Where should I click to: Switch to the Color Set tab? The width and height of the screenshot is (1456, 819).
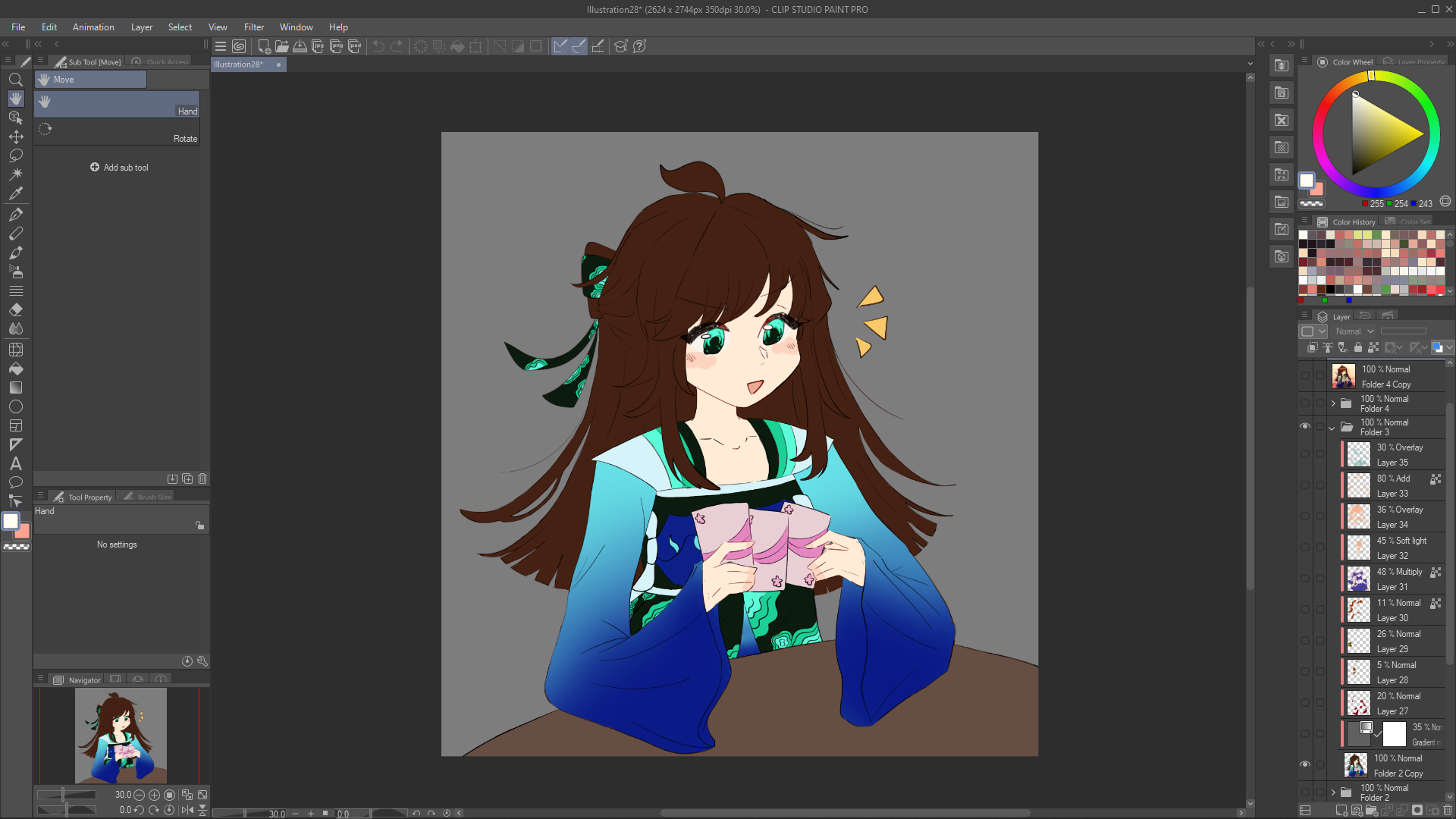tap(1409, 221)
